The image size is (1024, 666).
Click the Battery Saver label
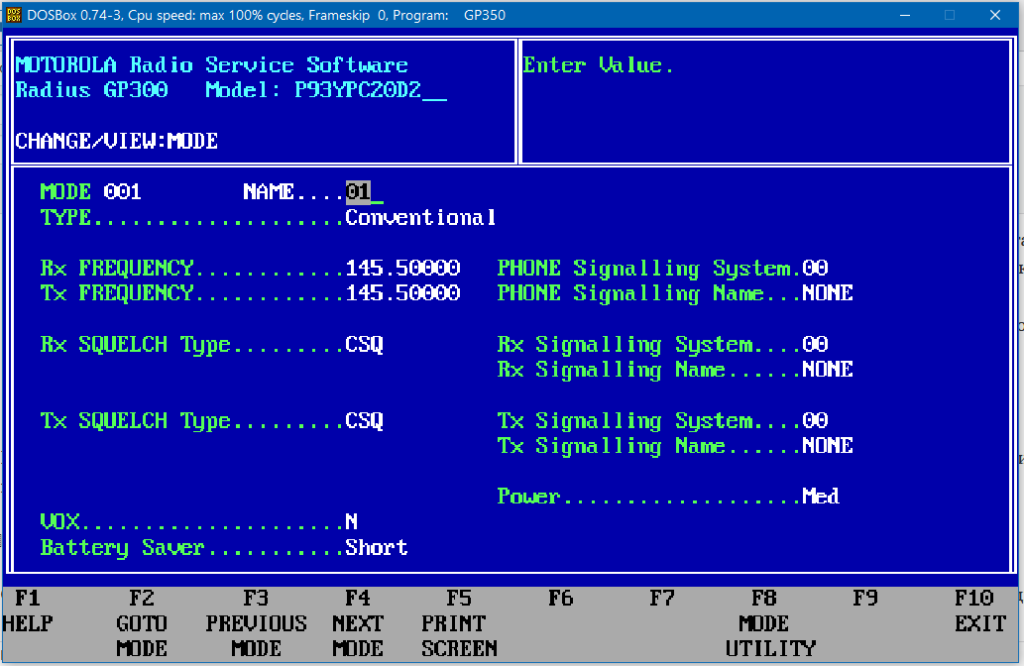point(123,547)
